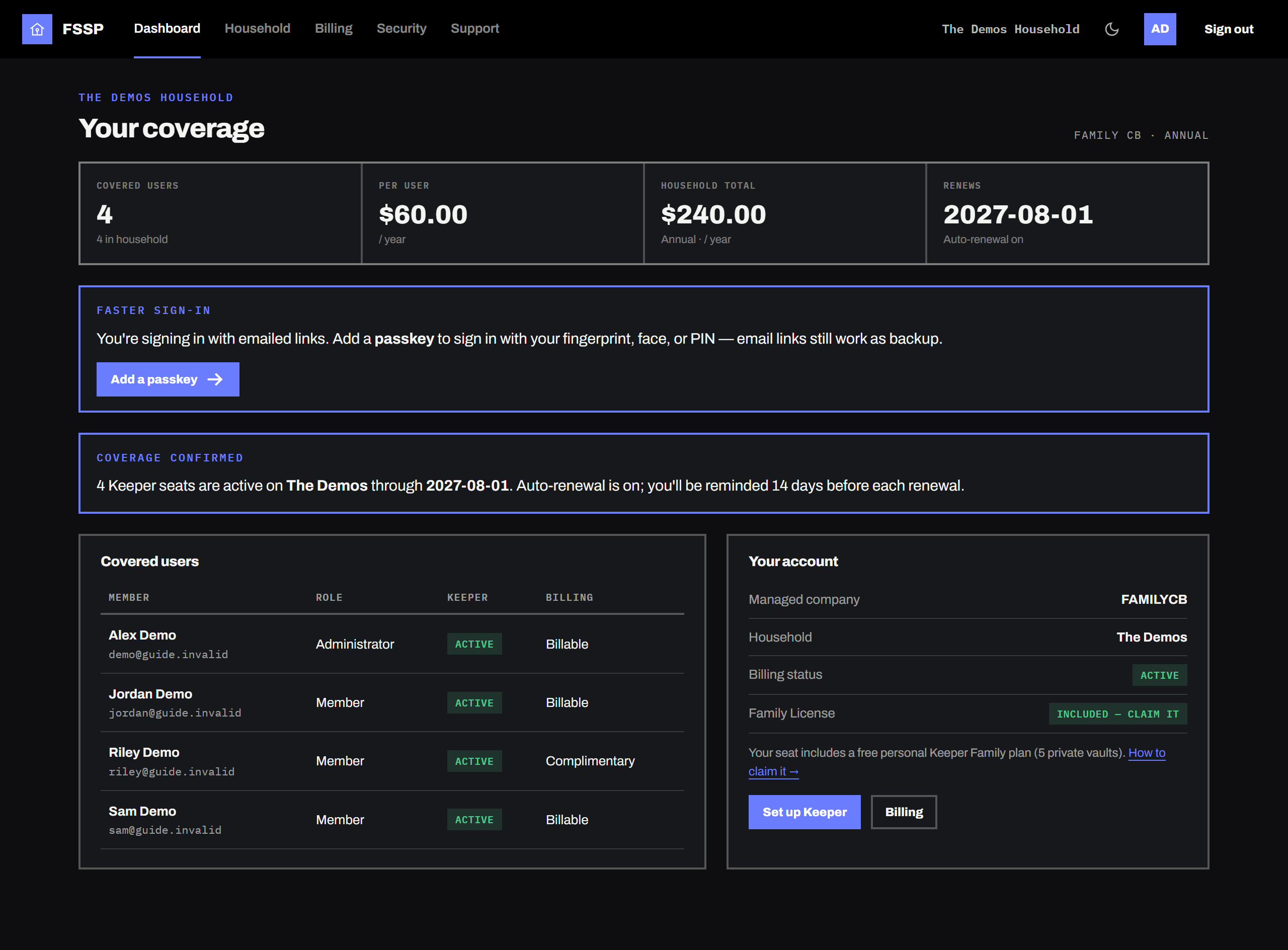Click the Your coverage heading
This screenshot has width=1288, height=950.
(172, 128)
